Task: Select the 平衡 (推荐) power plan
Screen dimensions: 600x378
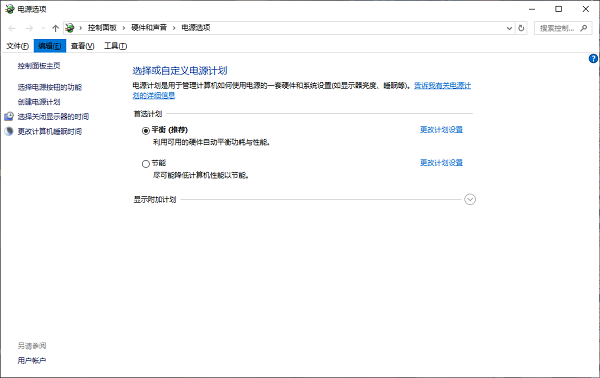Action: 146,130
